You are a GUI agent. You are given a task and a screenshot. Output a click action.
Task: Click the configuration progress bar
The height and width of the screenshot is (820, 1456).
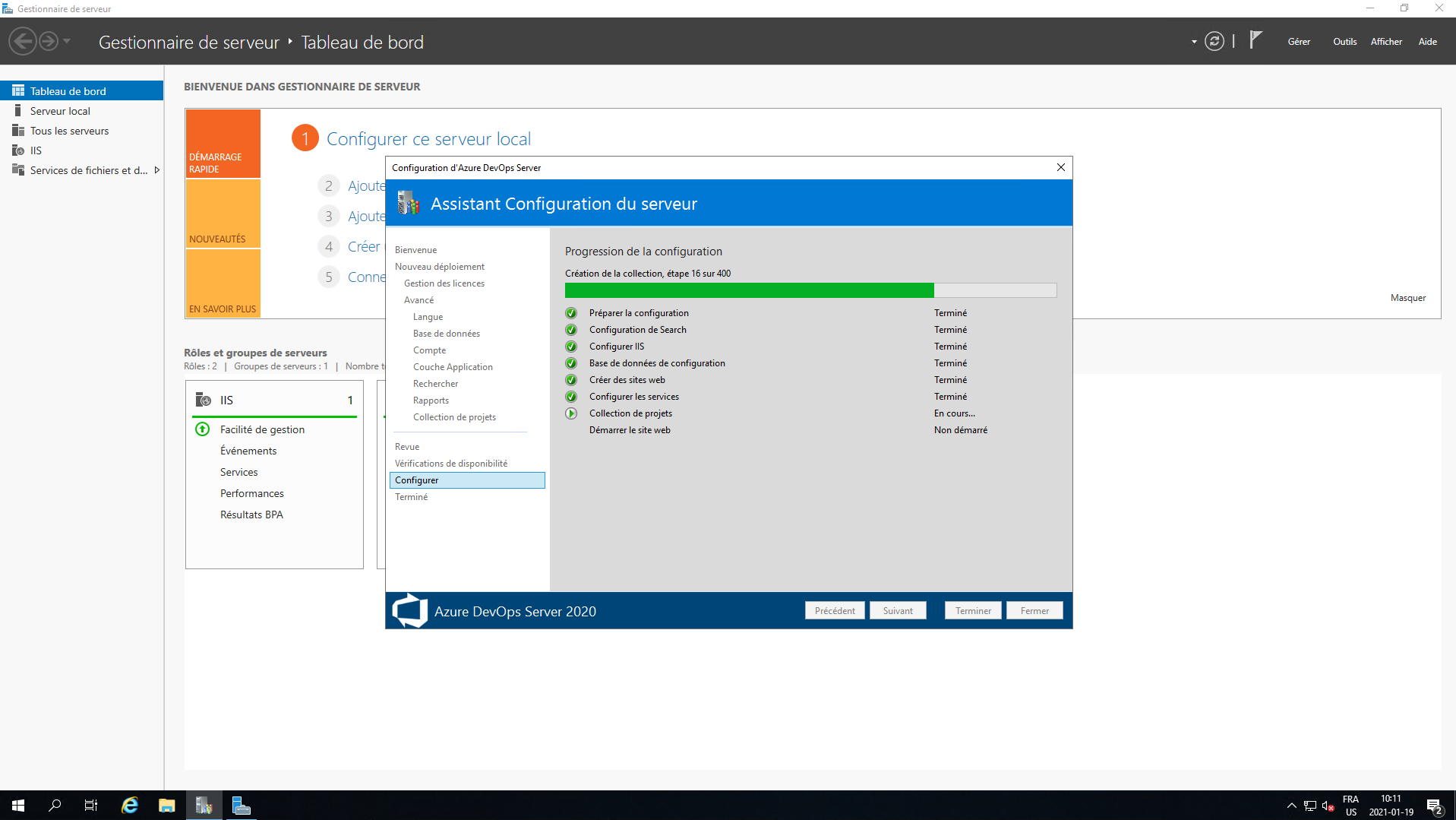click(810, 290)
